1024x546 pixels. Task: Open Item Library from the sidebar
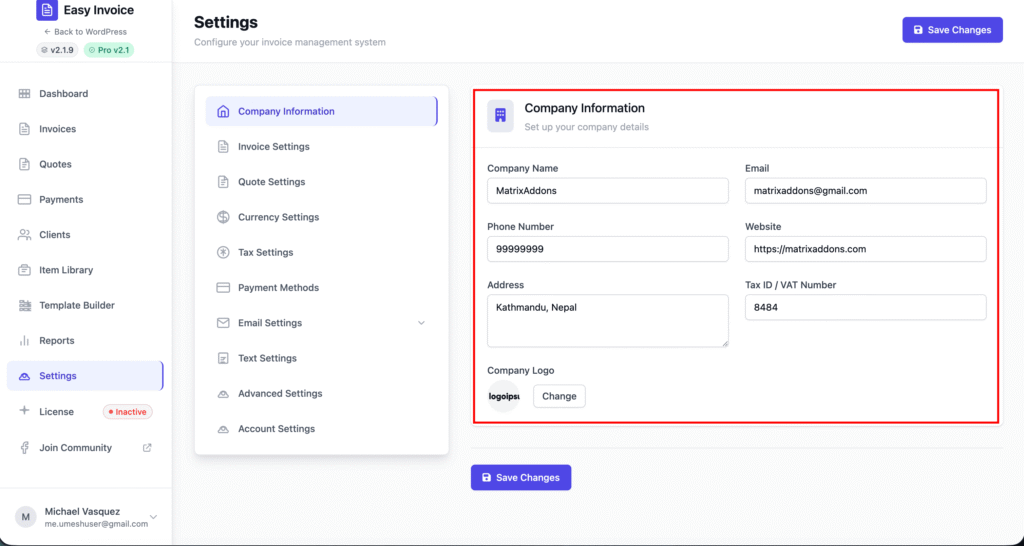point(66,270)
